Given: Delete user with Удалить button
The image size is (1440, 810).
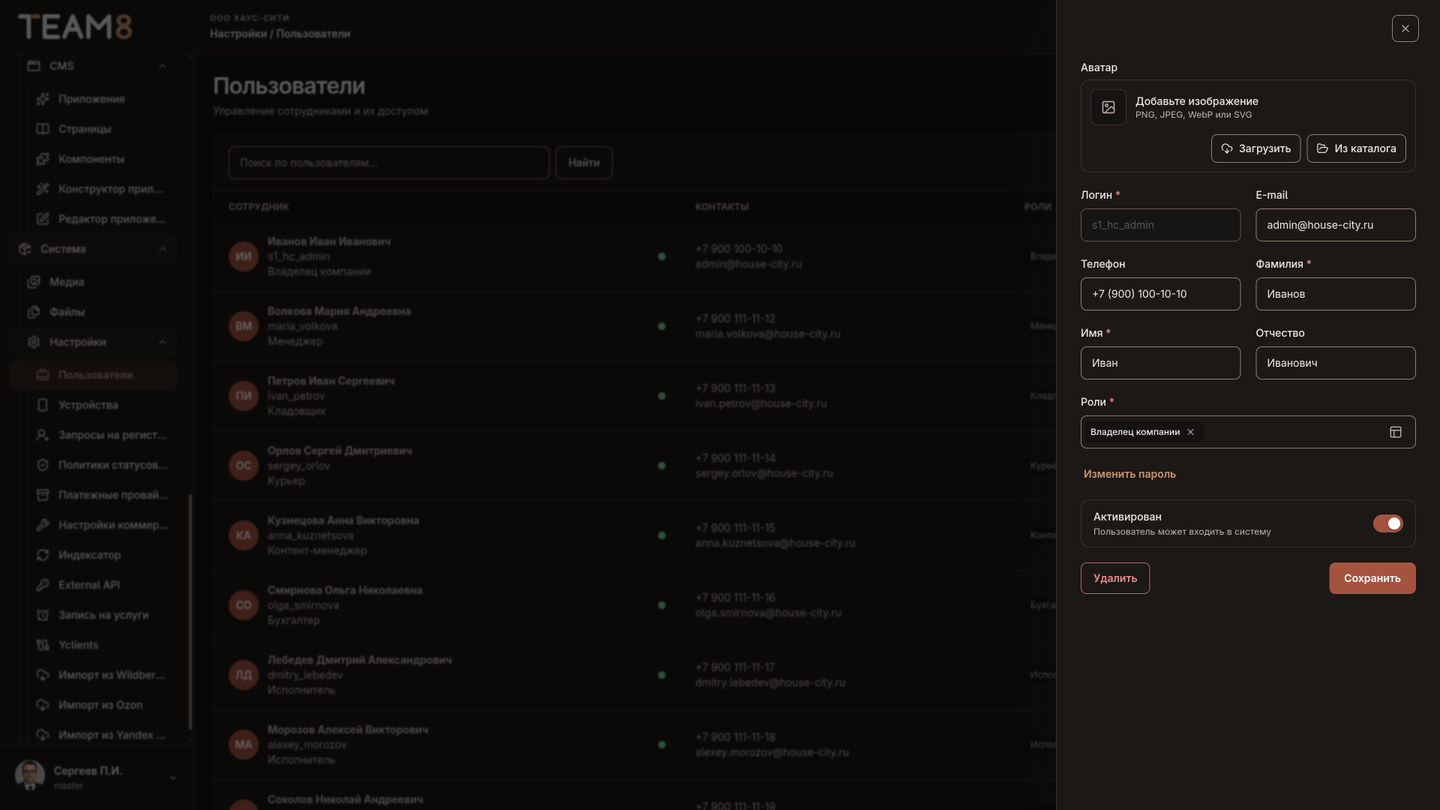Looking at the screenshot, I should pos(1115,578).
